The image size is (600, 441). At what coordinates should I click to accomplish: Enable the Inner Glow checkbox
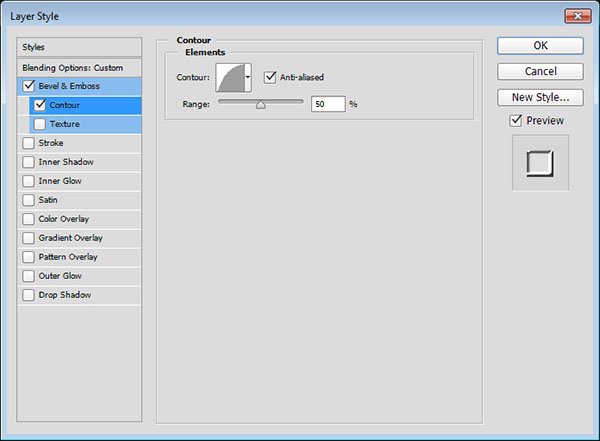point(28,181)
